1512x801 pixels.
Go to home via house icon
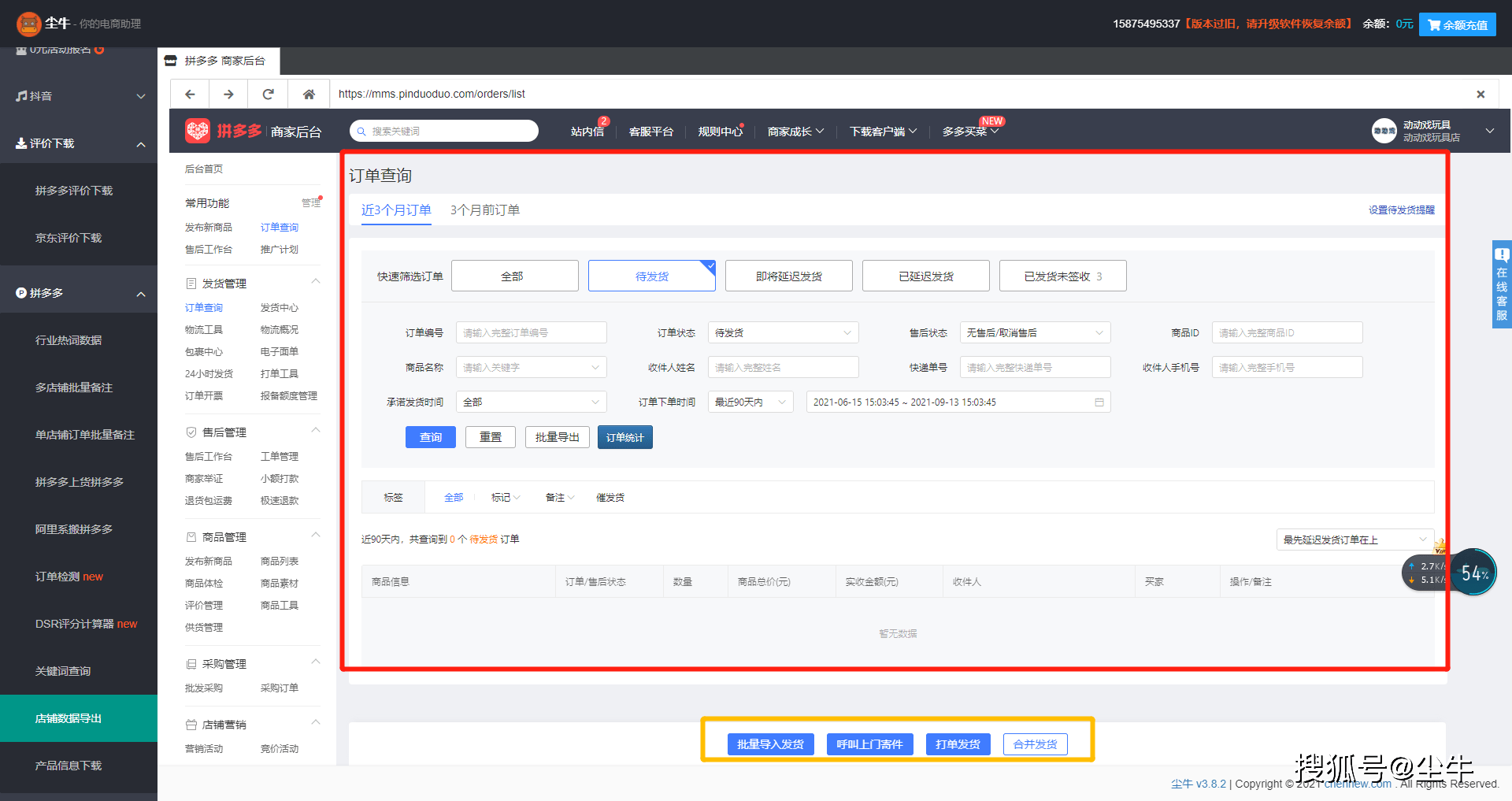click(309, 95)
